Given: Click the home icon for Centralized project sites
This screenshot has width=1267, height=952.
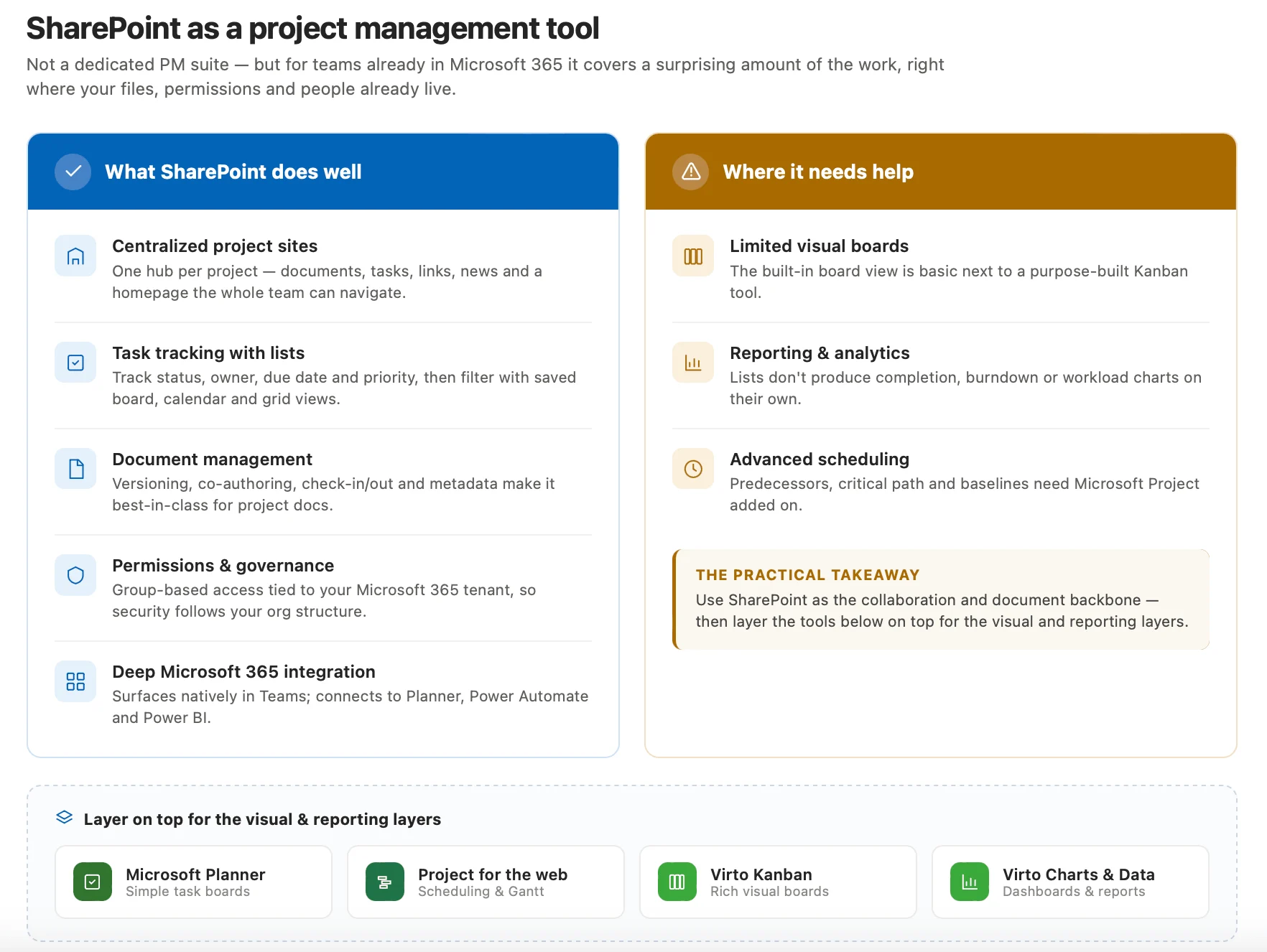Looking at the screenshot, I should [75, 256].
